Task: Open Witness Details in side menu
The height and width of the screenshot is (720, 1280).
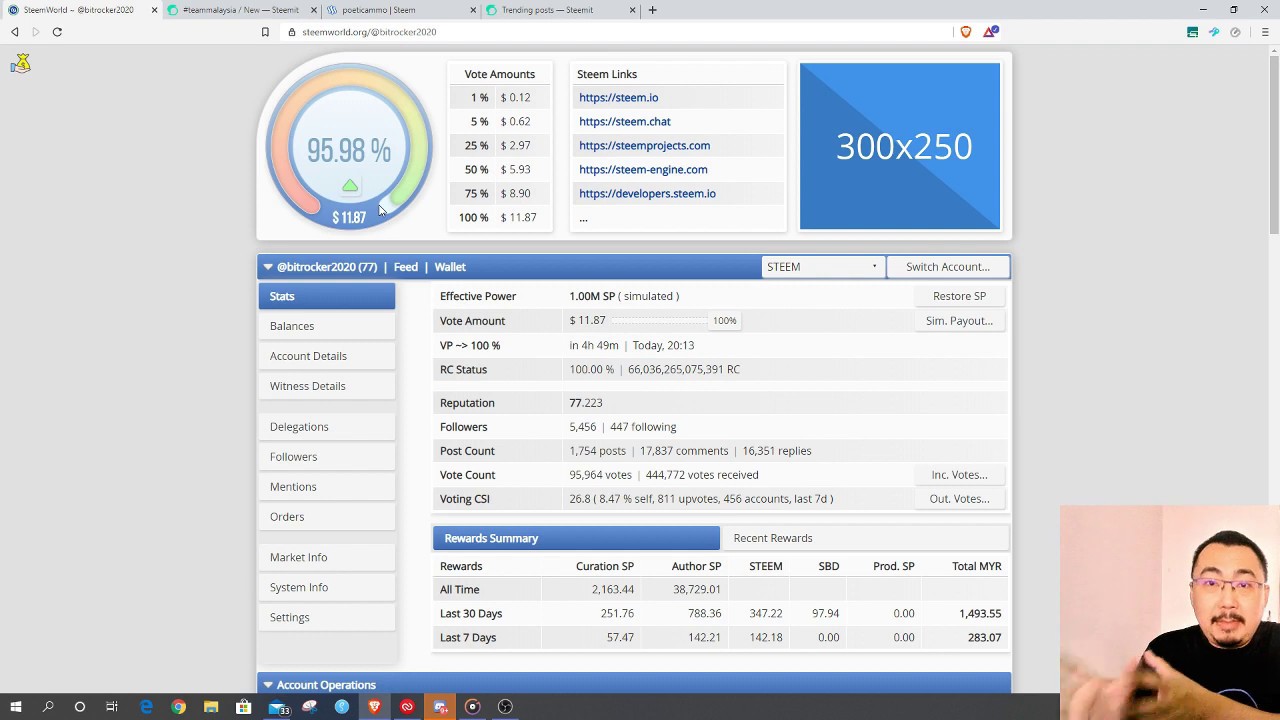Action: [327, 386]
